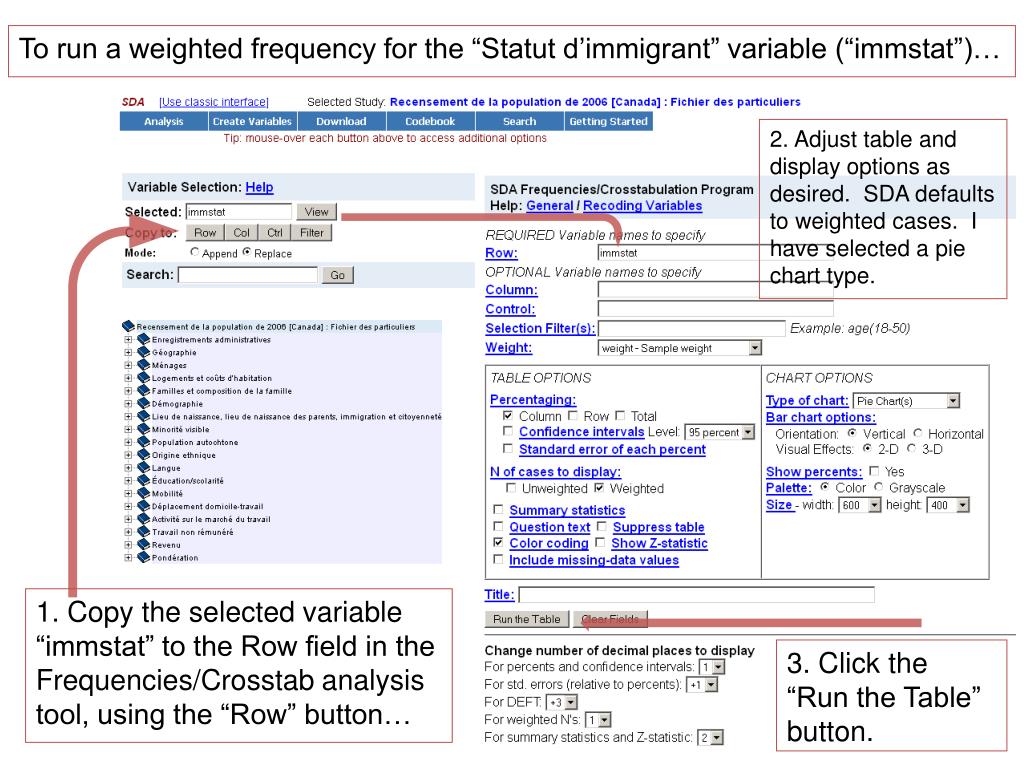1024x768 pixels.
Task: Click the Minorité visible book icon
Action: pyautogui.click(x=144, y=429)
